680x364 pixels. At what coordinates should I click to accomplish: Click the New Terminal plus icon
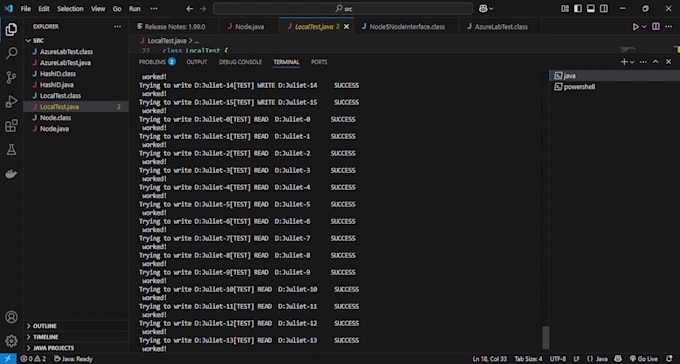click(x=624, y=62)
